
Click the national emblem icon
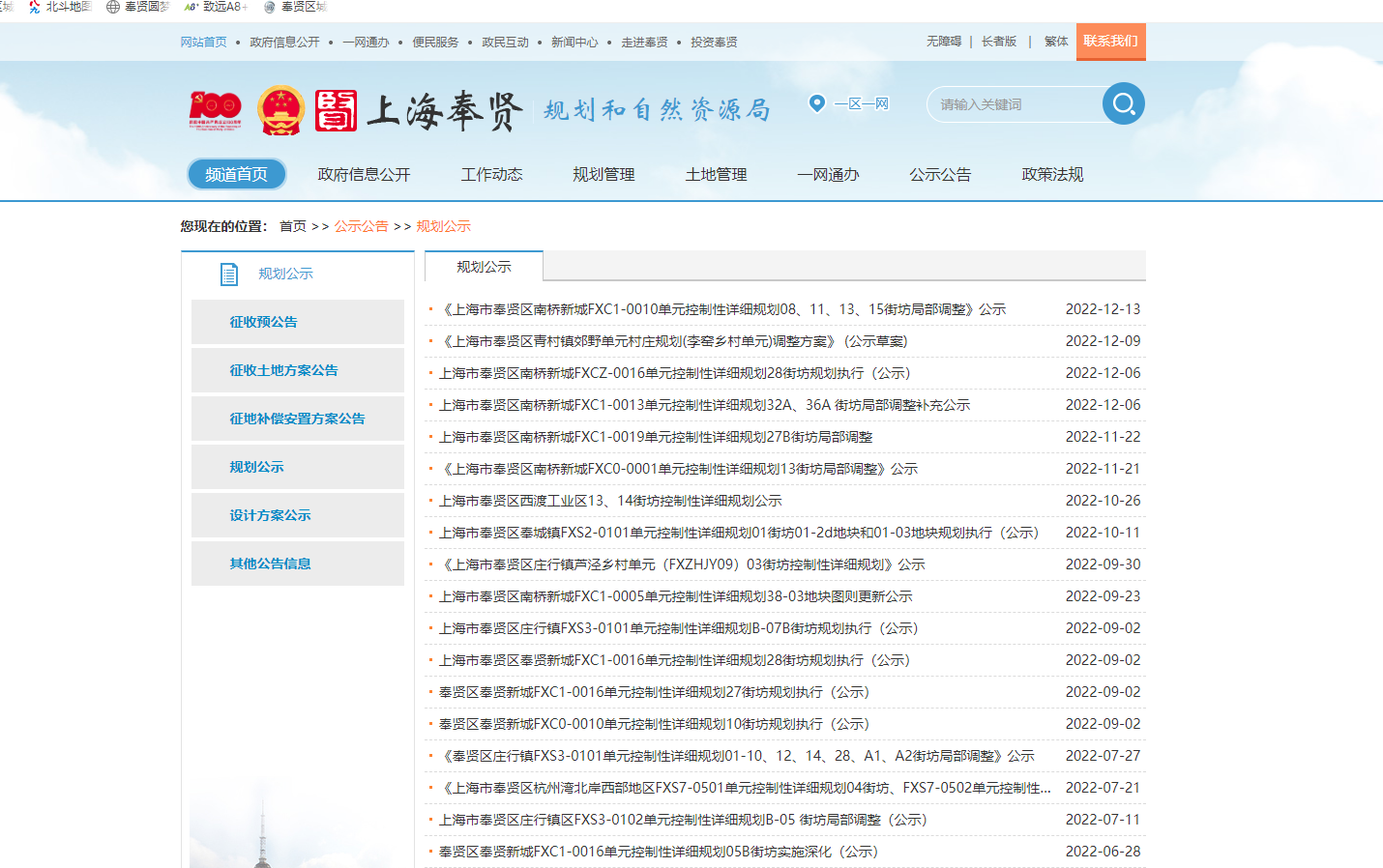click(x=281, y=111)
